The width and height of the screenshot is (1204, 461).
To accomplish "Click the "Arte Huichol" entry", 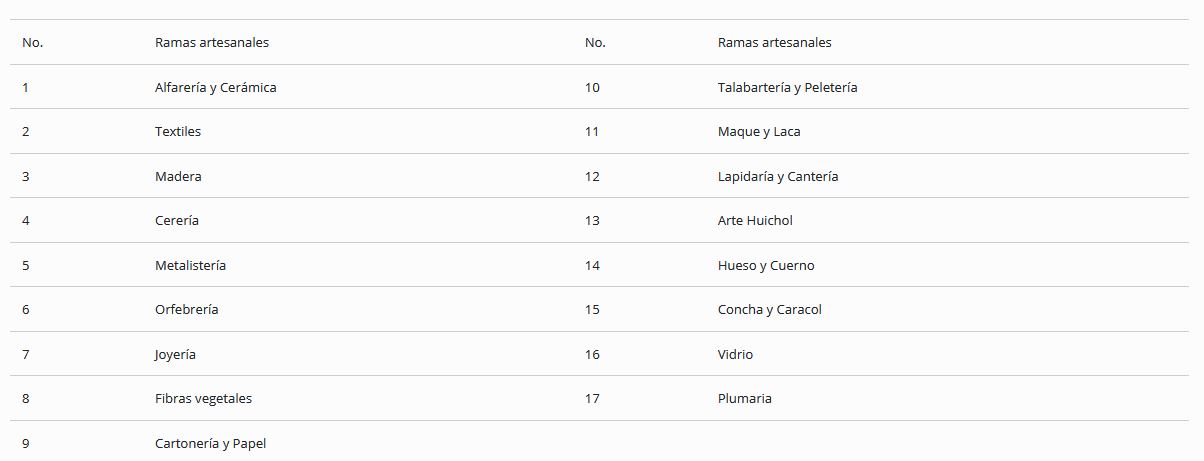I will click(x=755, y=220).
